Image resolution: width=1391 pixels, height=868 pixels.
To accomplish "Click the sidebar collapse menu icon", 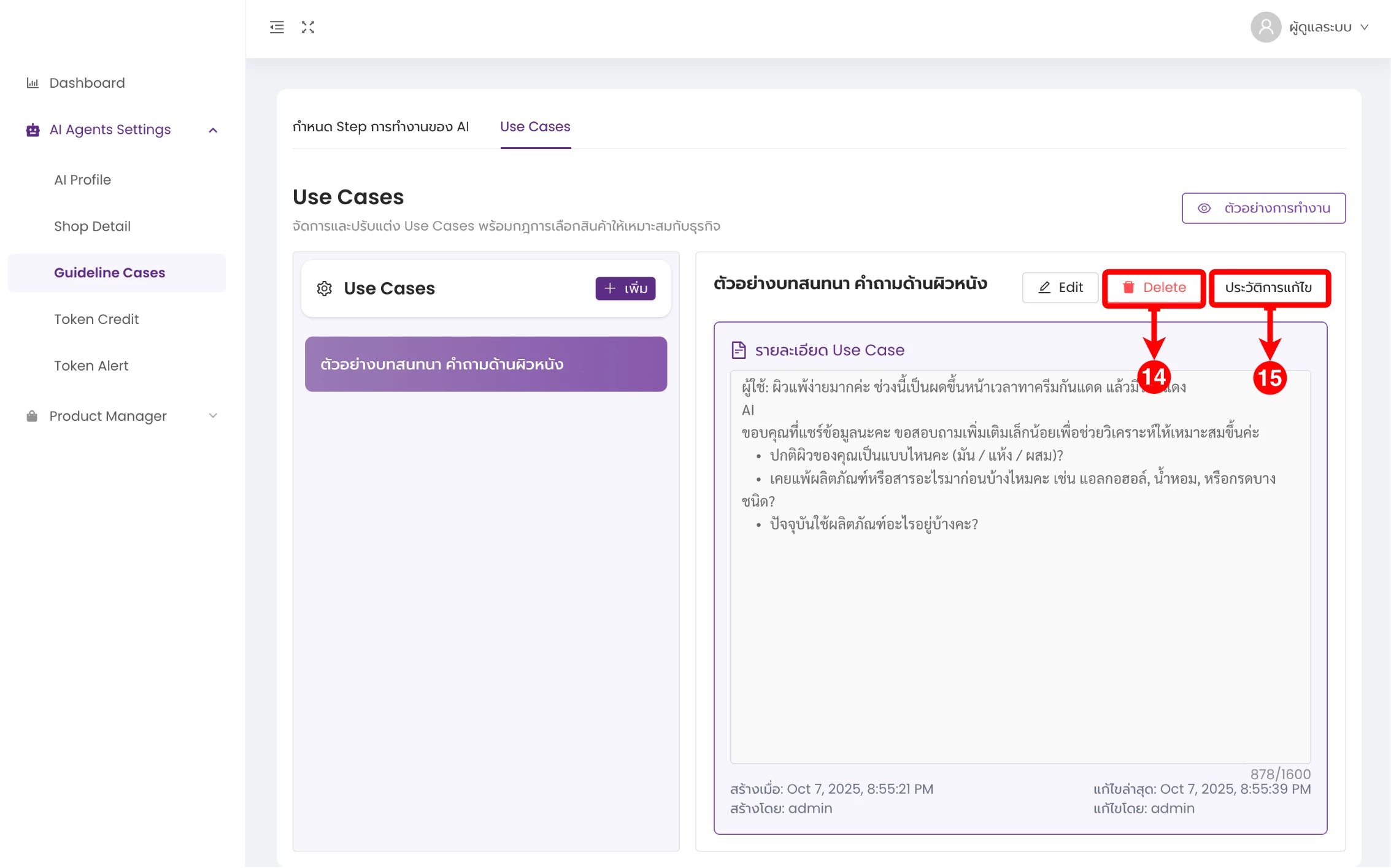I will click(x=277, y=27).
